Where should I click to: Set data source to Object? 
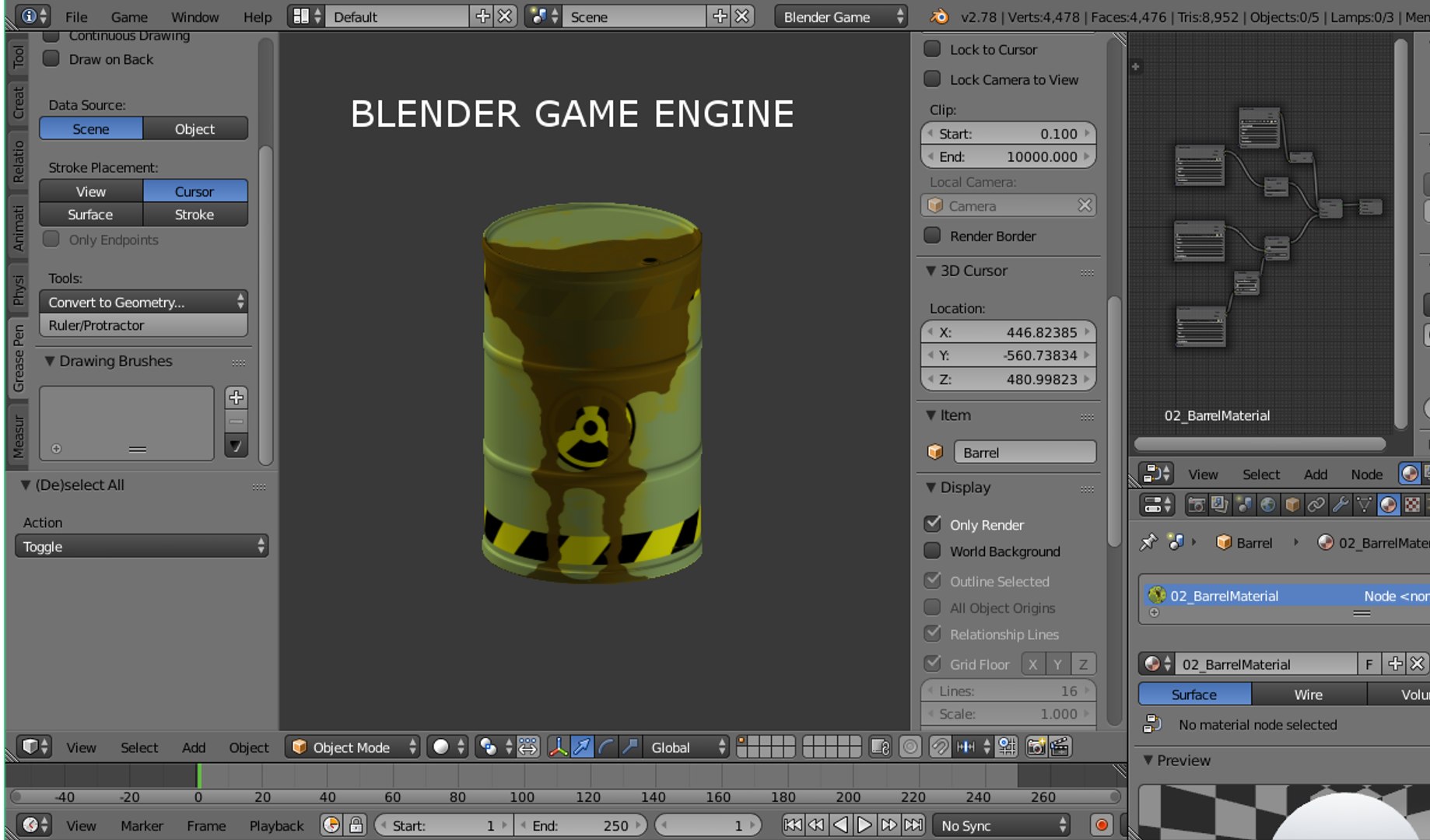point(195,129)
